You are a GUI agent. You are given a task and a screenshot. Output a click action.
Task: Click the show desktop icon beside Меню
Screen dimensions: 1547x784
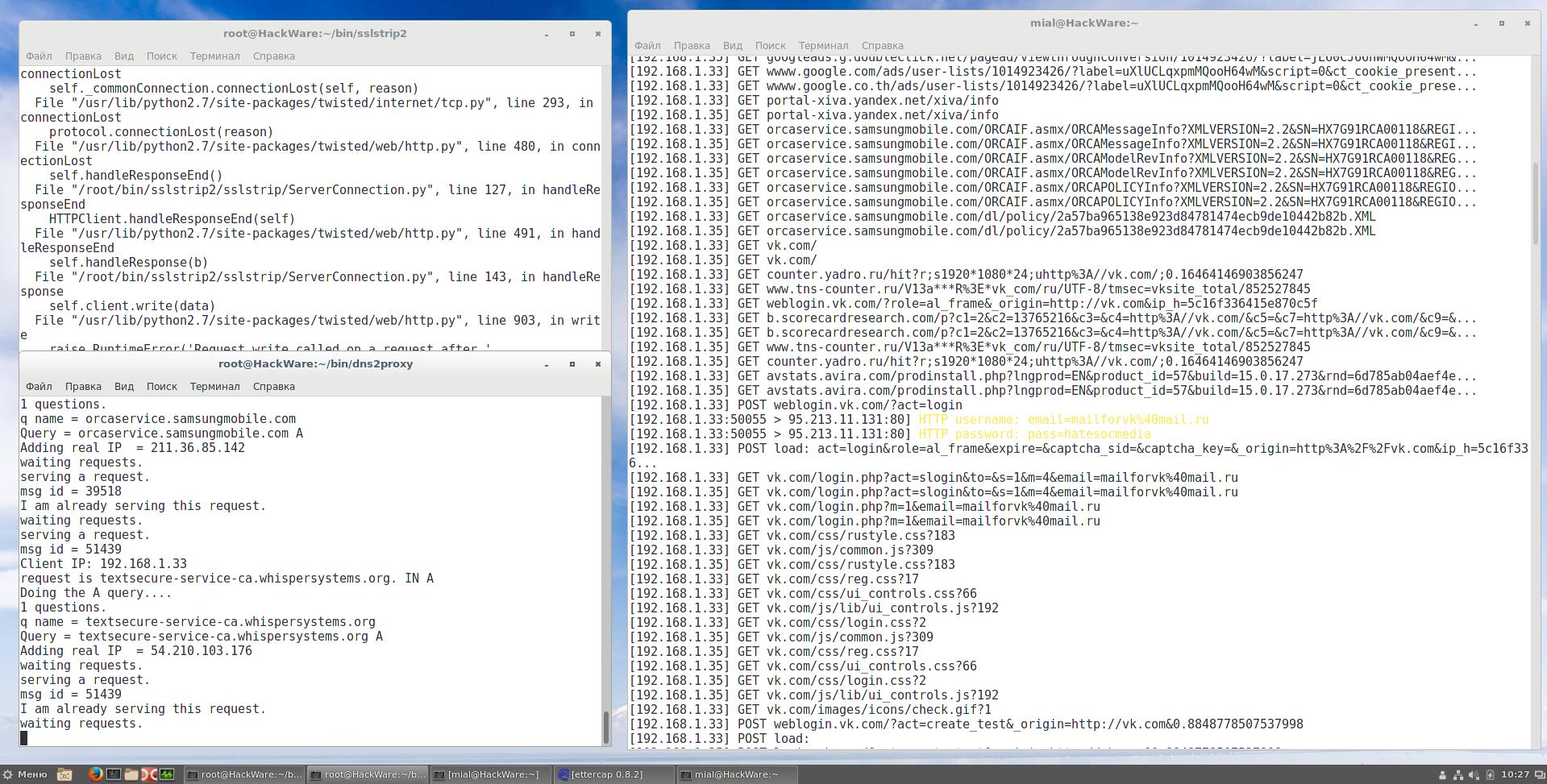64,774
